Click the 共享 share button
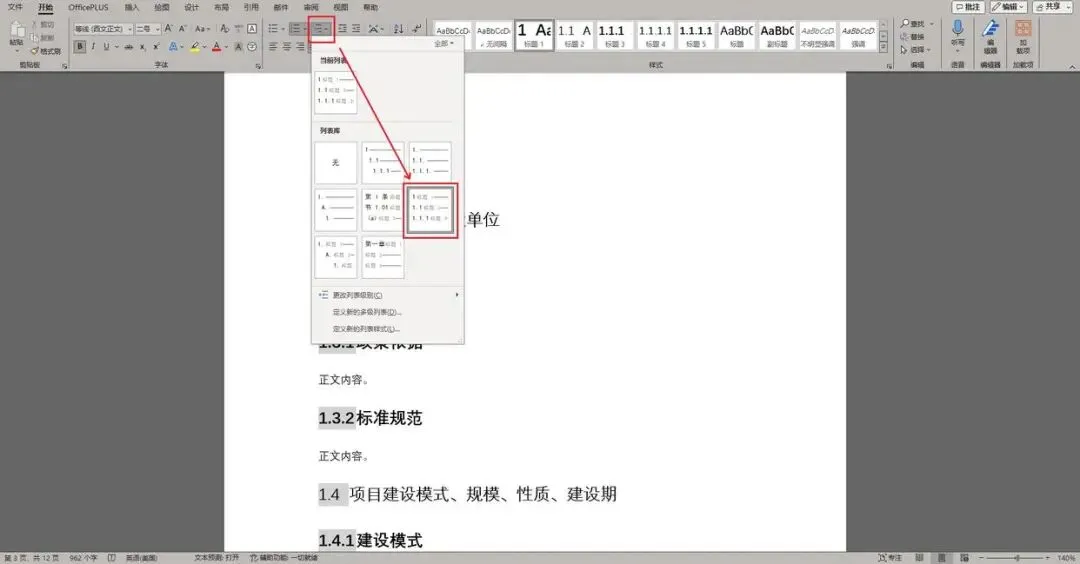1080x564 pixels. point(1050,7)
